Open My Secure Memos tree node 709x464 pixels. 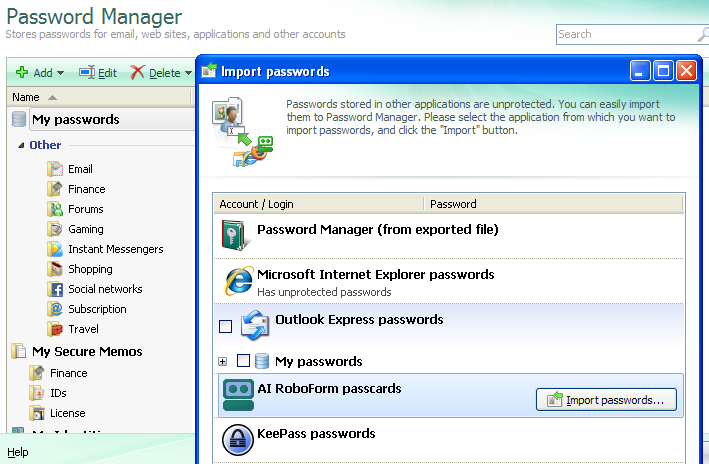(87, 351)
